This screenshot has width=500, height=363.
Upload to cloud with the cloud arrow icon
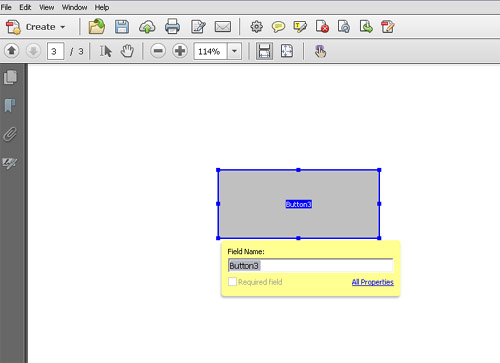point(147,27)
